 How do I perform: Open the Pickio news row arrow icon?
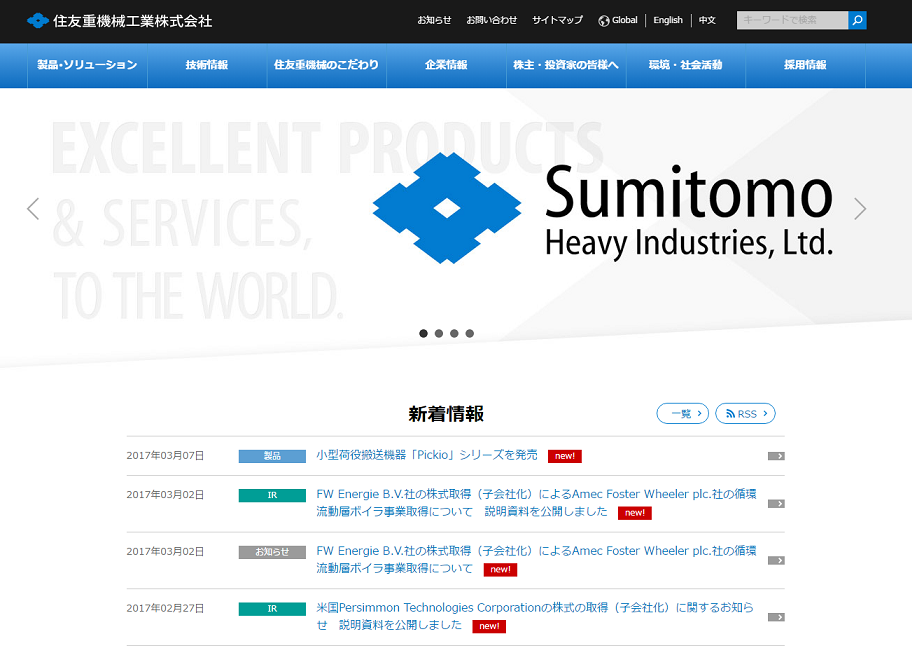click(776, 456)
